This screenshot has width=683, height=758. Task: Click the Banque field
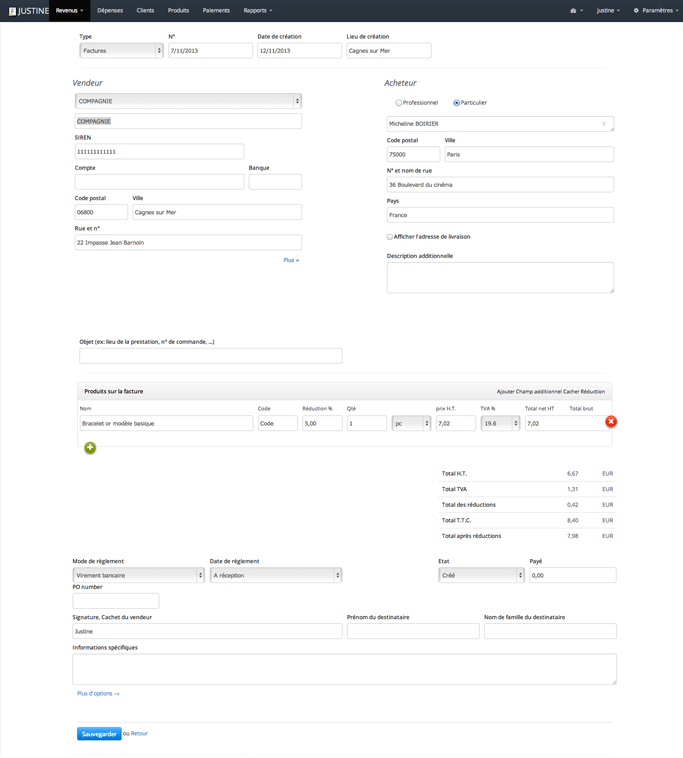coord(275,182)
